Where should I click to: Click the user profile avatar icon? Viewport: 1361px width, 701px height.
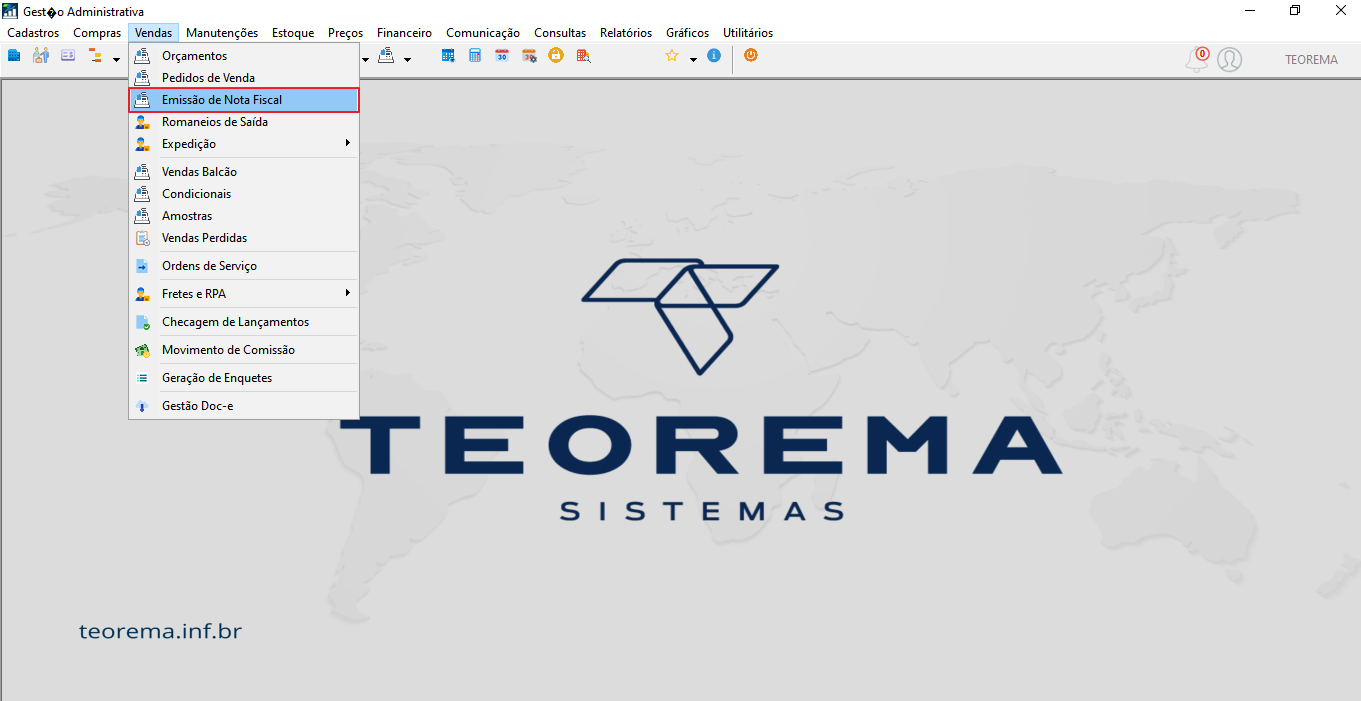(1230, 60)
